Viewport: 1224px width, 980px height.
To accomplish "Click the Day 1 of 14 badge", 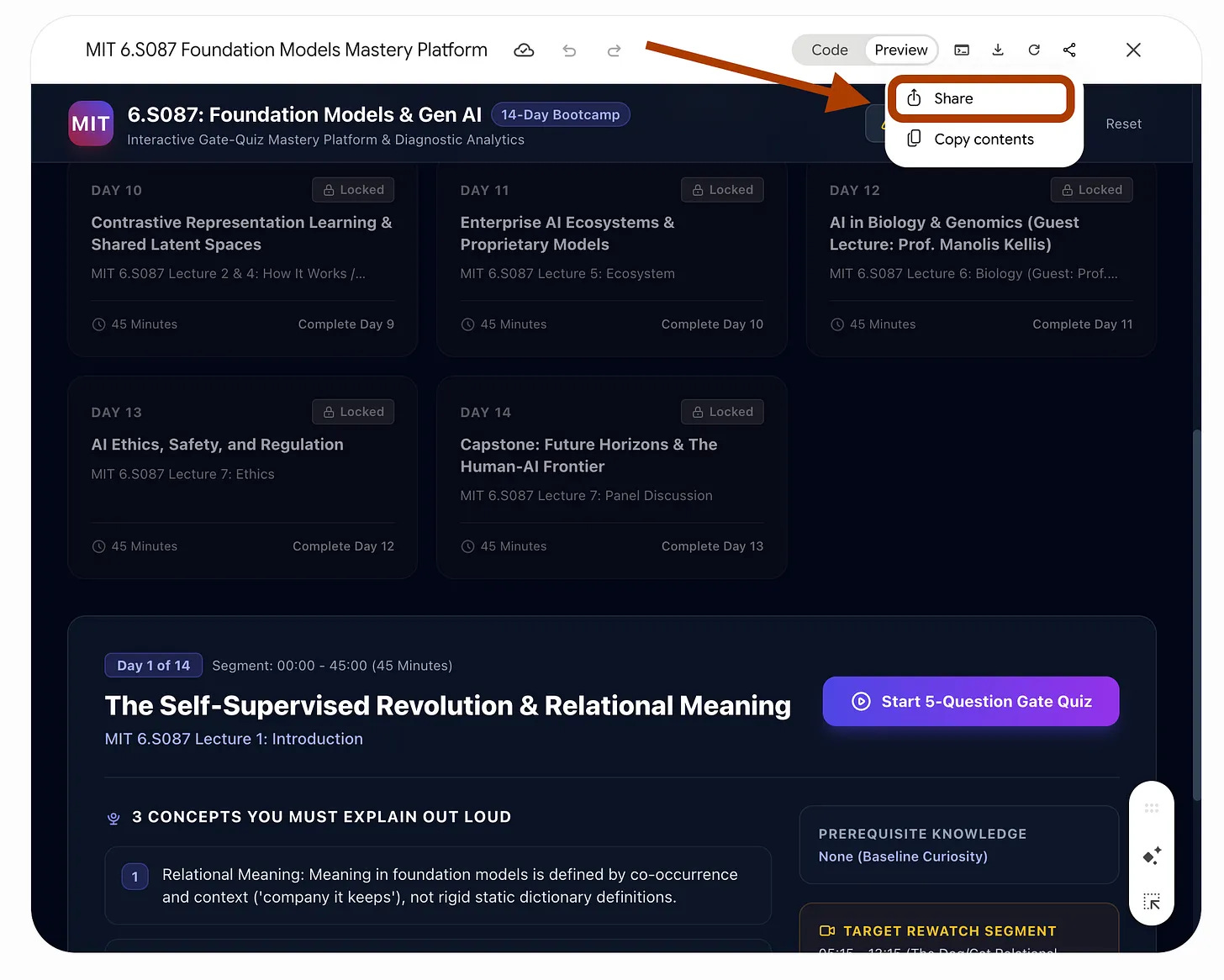I will 154,666.
